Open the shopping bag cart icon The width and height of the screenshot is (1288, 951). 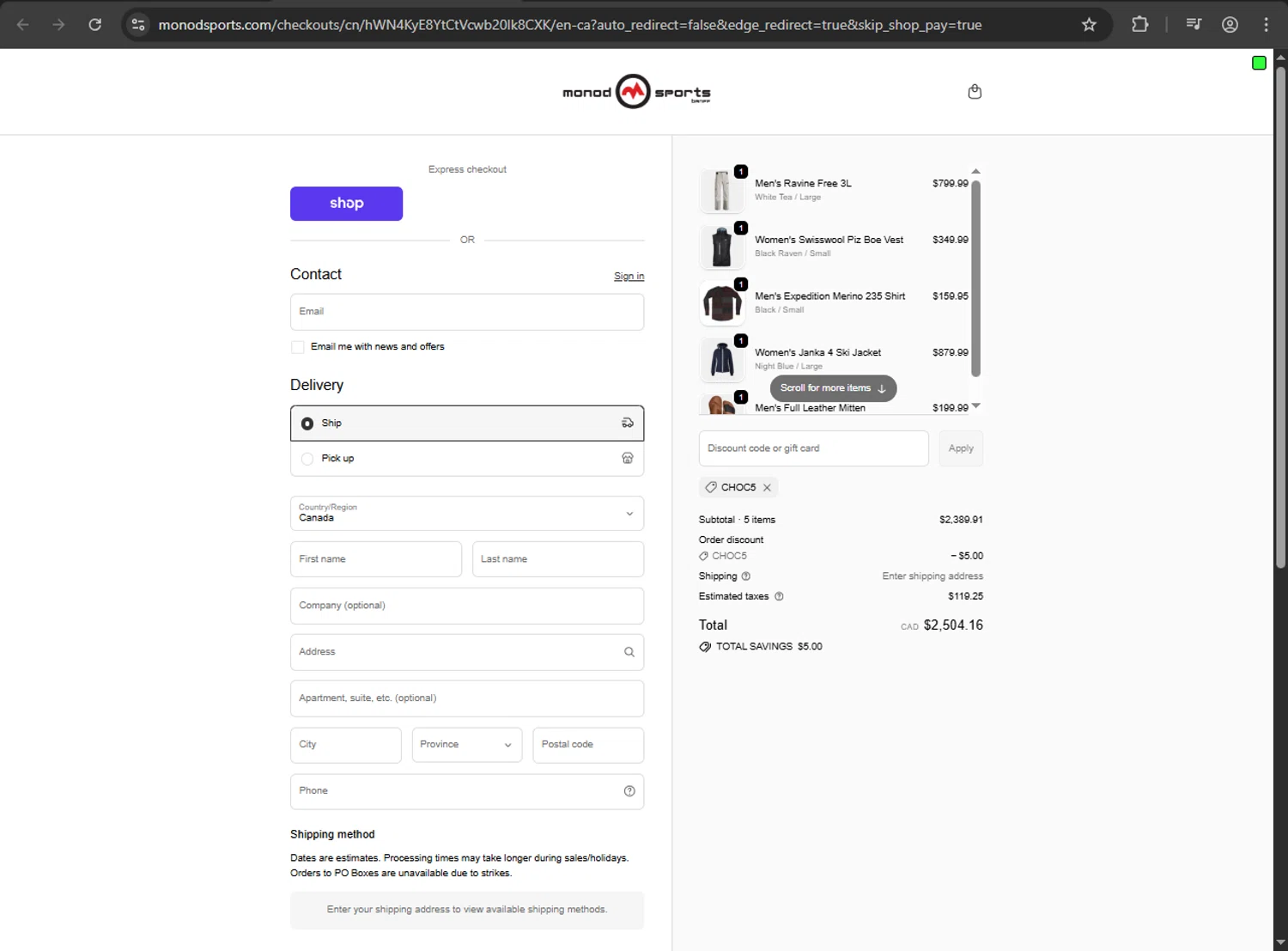coord(975,92)
